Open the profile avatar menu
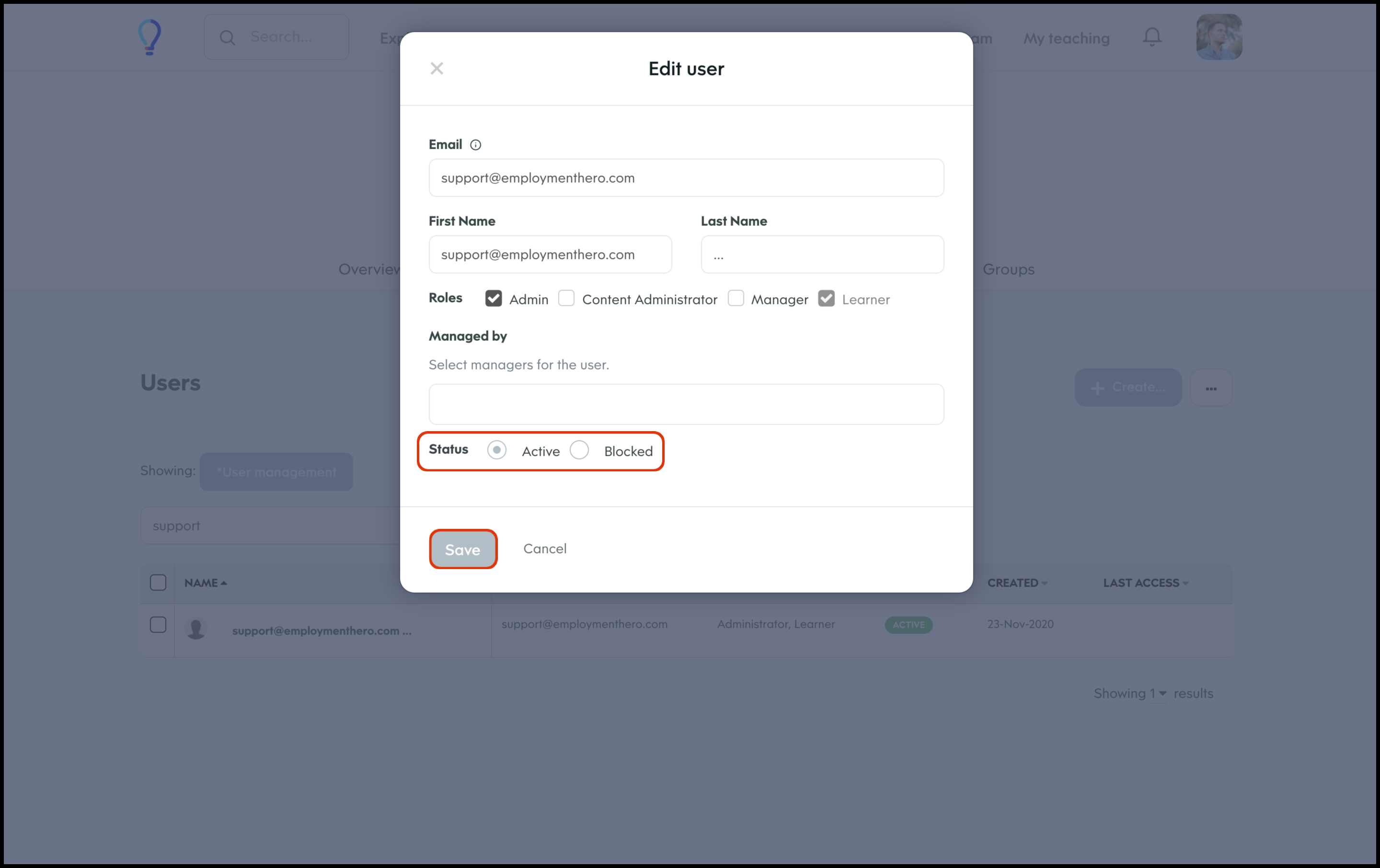Image resolution: width=1380 pixels, height=868 pixels. tap(1219, 37)
